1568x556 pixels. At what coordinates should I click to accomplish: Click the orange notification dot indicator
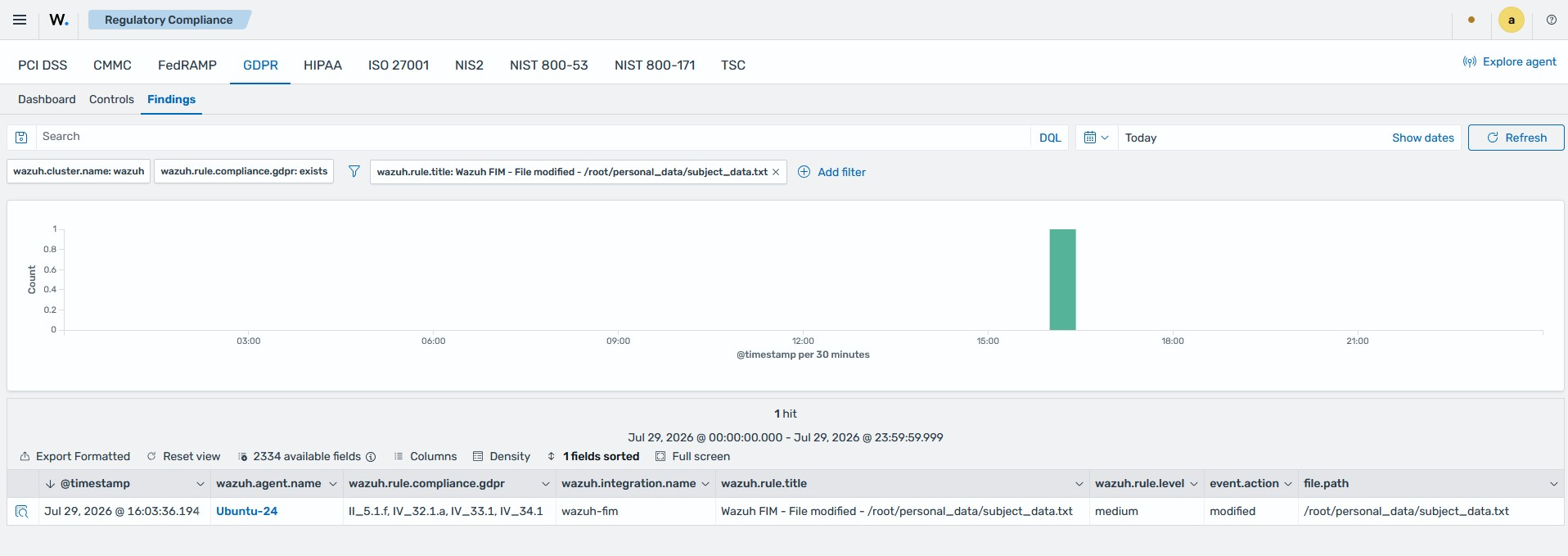pos(1471,20)
